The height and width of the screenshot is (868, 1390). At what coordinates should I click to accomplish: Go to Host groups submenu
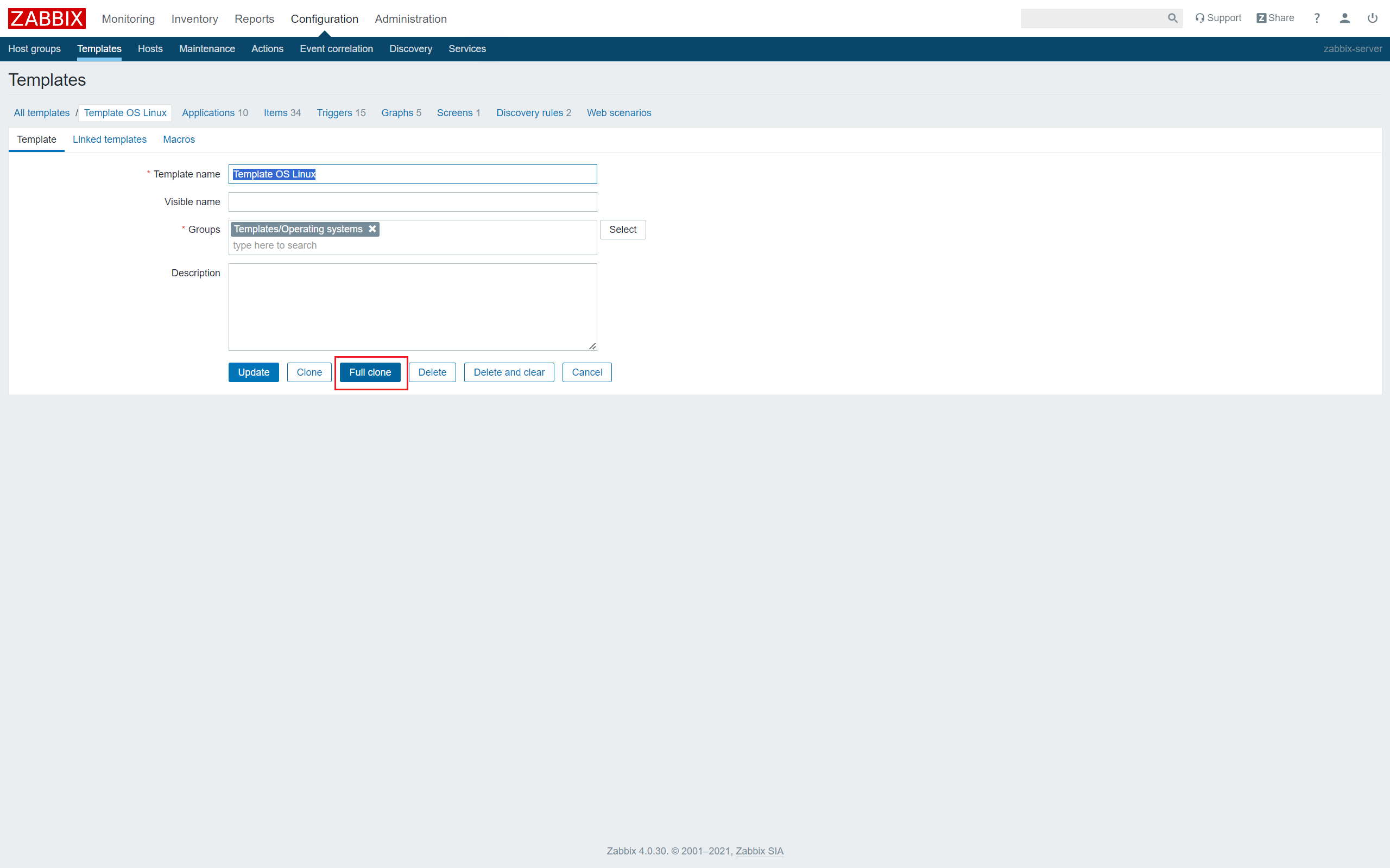pos(34,49)
